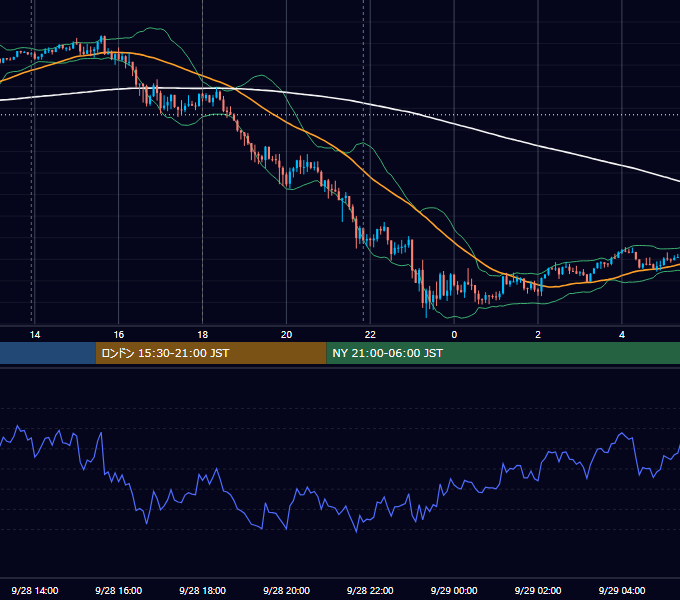Click the upper time axis label 0
The height and width of the screenshot is (600, 680).
(x=454, y=335)
